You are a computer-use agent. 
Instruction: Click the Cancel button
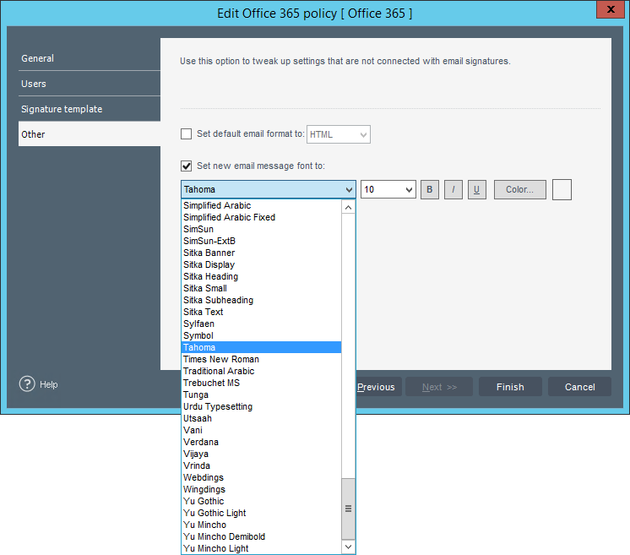coord(579,387)
